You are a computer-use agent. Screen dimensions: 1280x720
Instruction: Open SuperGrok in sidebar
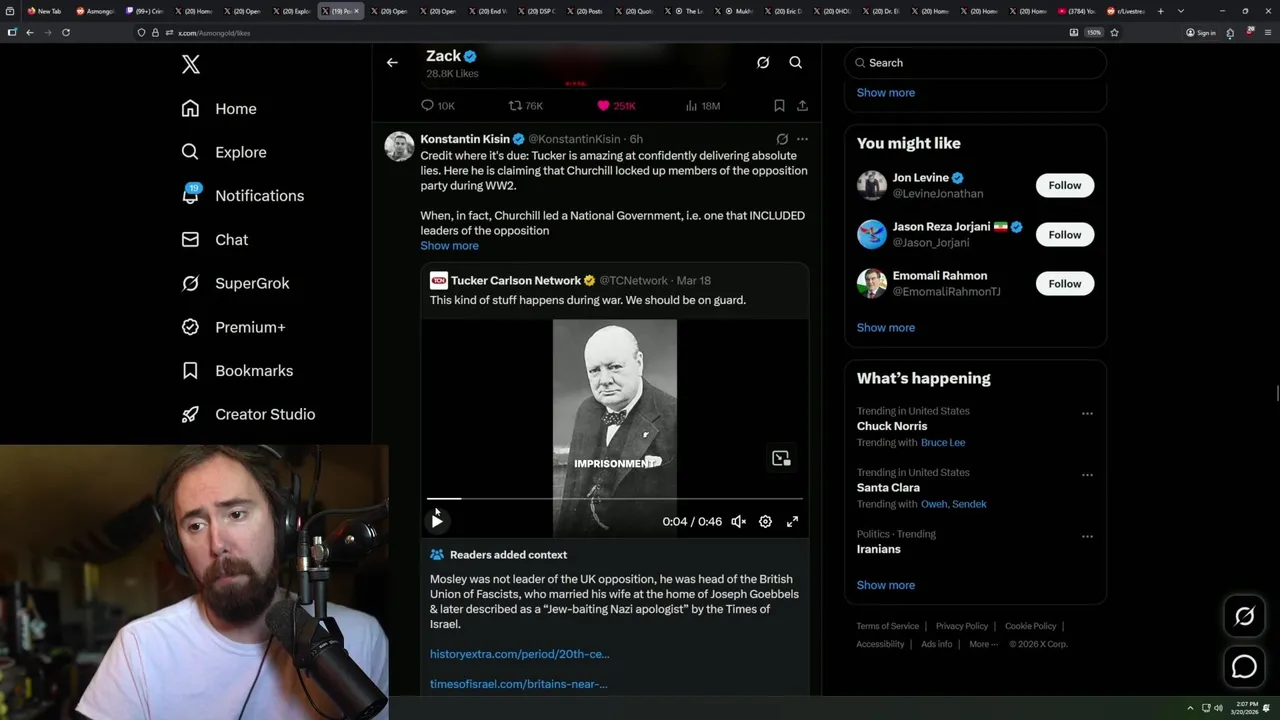(235, 283)
